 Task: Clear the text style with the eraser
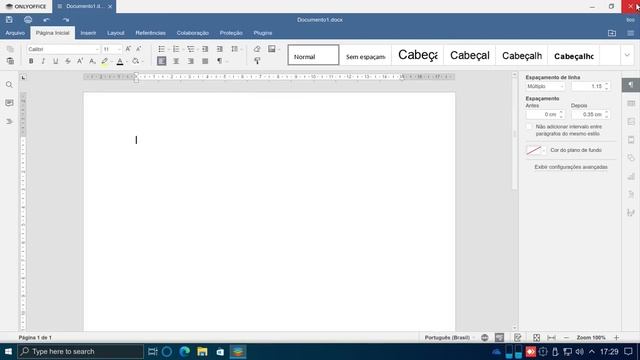257,49
